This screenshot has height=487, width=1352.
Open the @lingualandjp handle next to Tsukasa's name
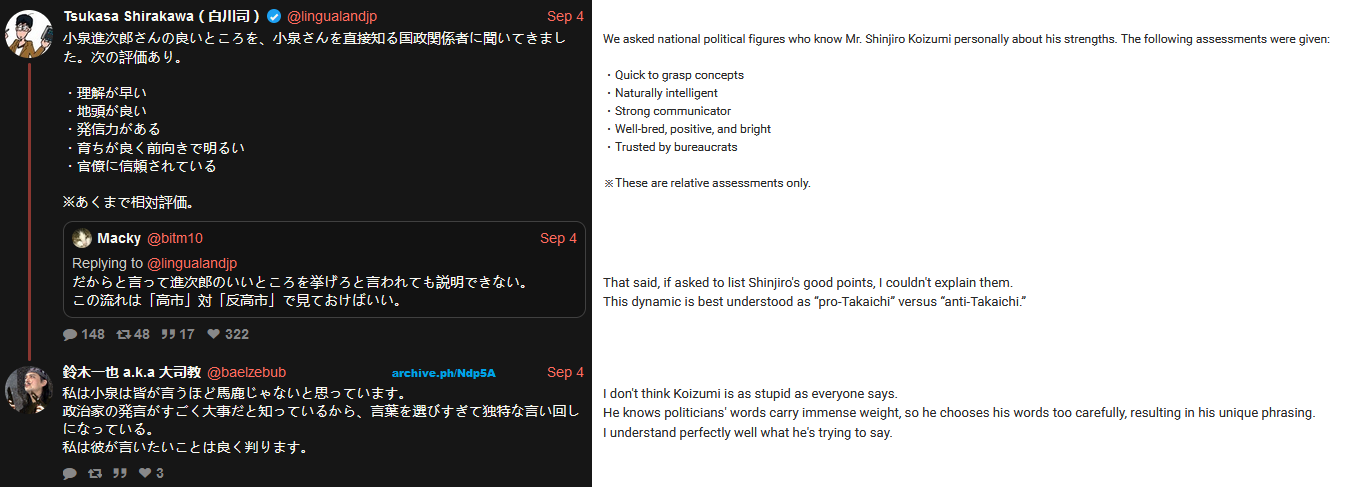coord(331,17)
